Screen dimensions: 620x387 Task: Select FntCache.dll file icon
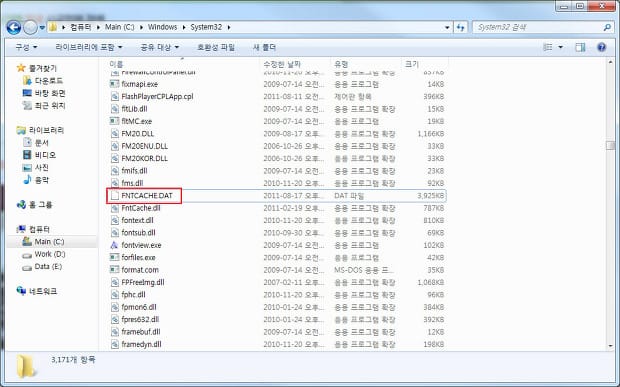[x=114, y=208]
